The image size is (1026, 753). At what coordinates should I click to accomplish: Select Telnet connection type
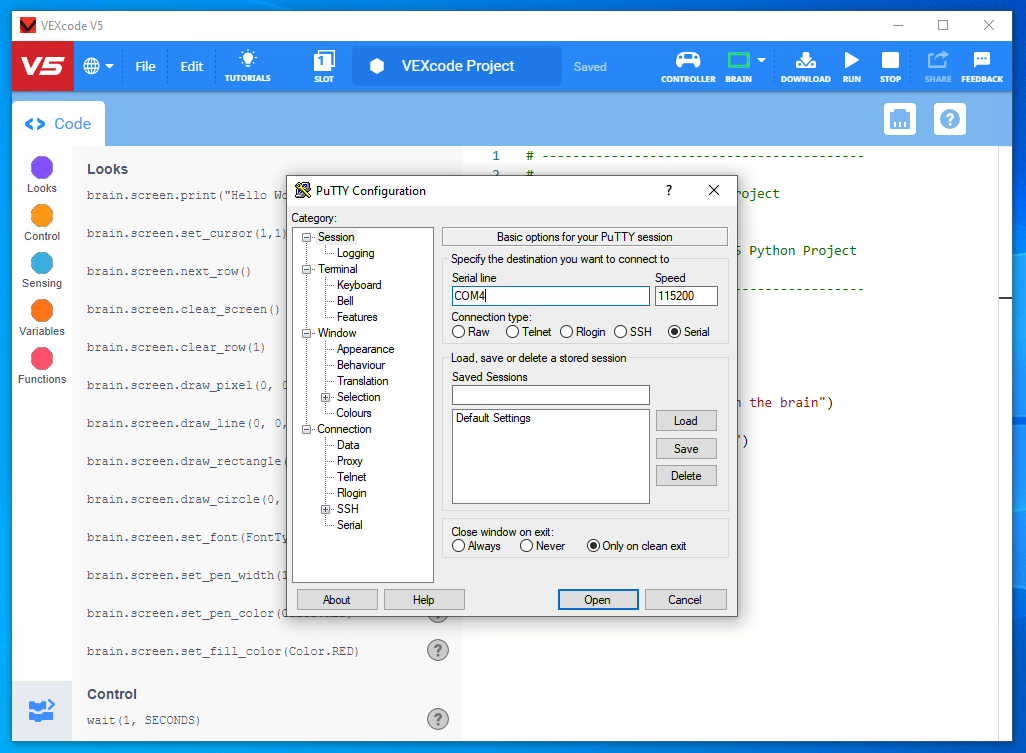[x=512, y=332]
